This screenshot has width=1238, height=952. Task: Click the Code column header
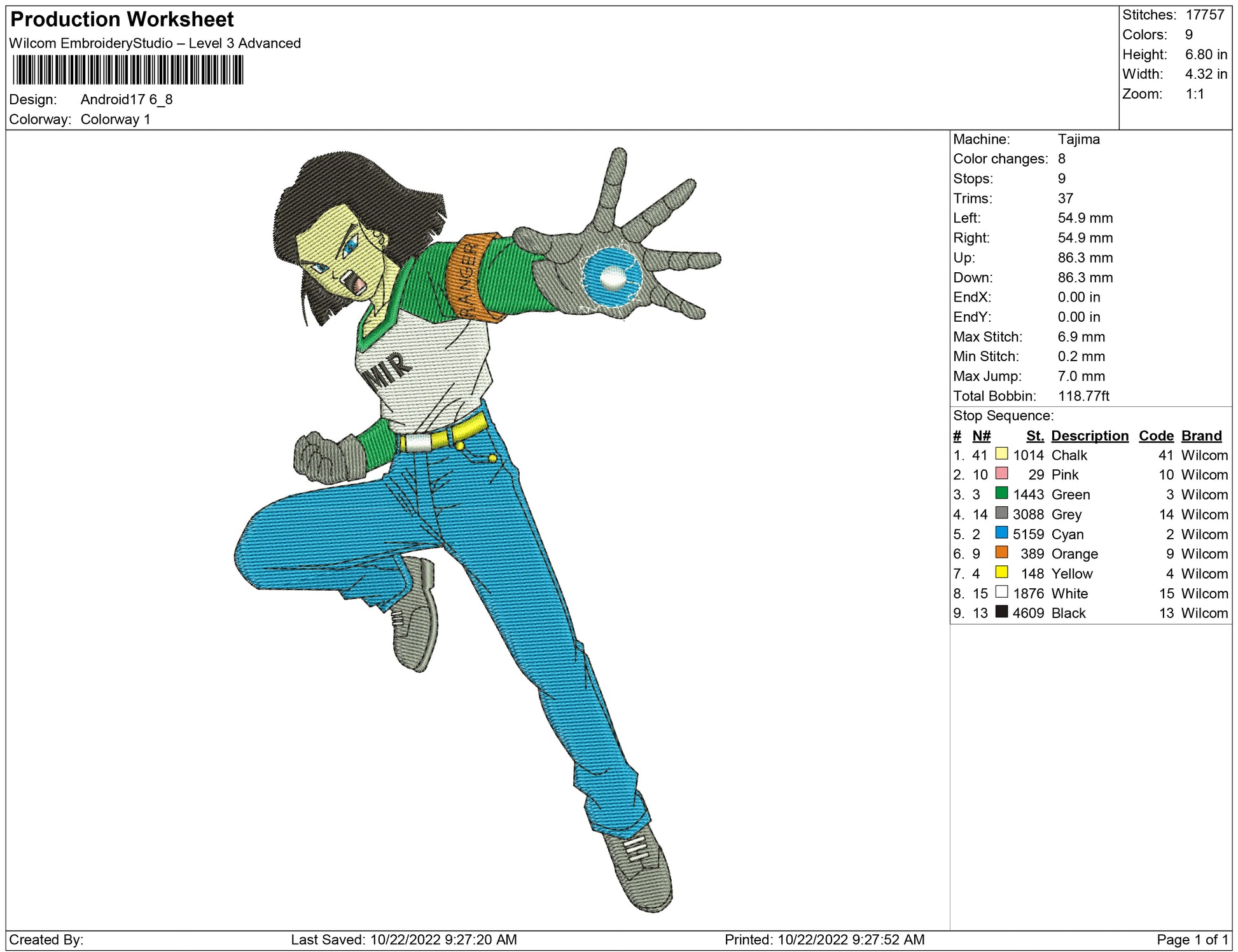tap(1156, 436)
